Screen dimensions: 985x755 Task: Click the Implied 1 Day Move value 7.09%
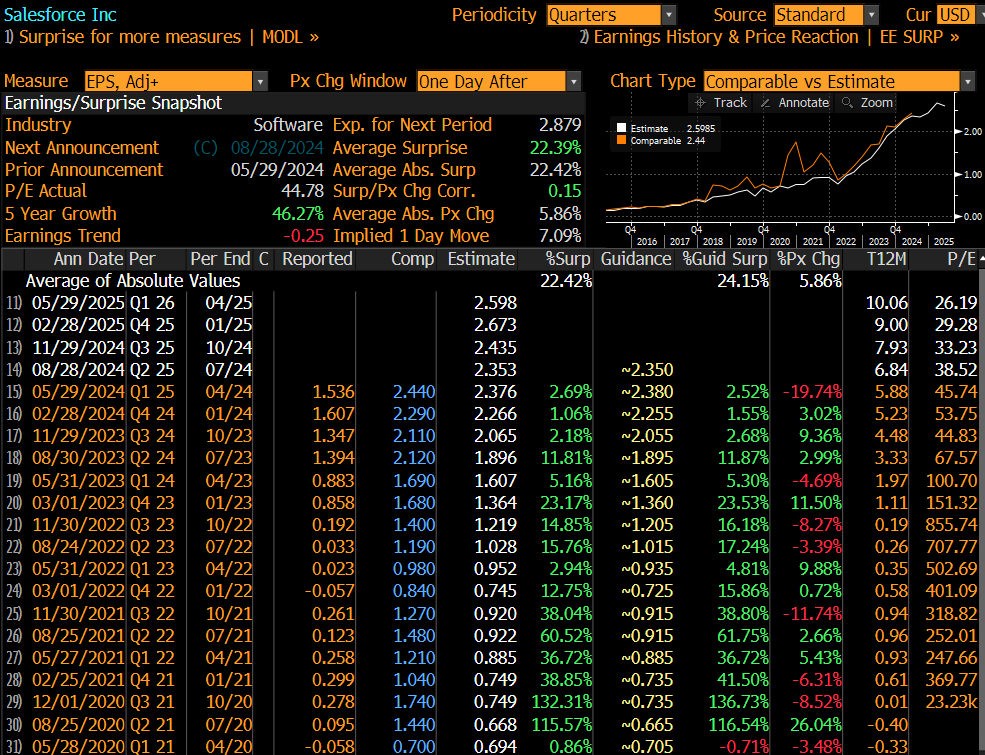point(560,236)
